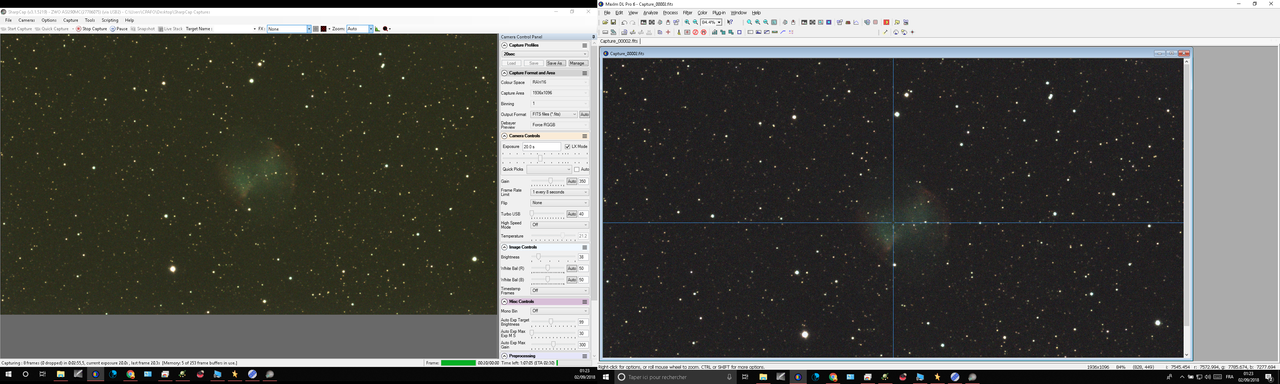Click Target Name field in SharpCap
The height and width of the screenshot is (384, 1280).
pos(233,29)
